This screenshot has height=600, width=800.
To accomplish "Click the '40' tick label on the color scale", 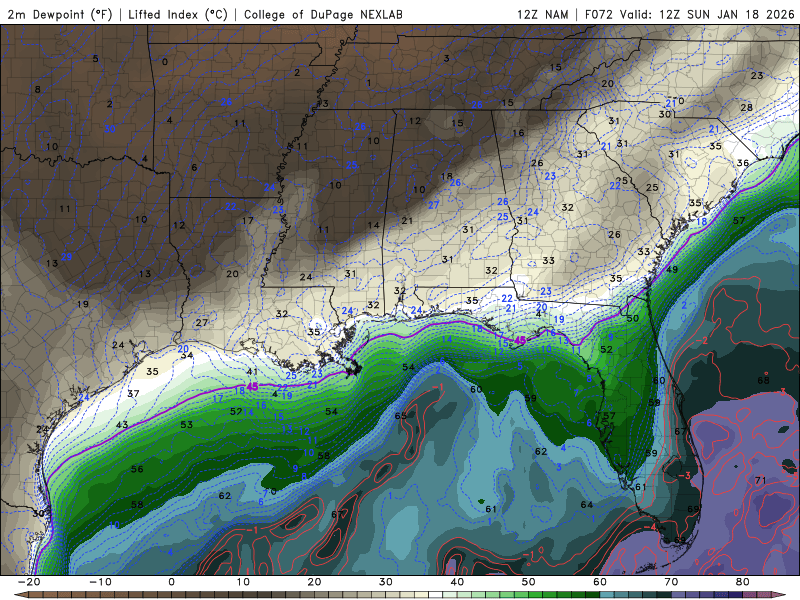I will 457,582.
